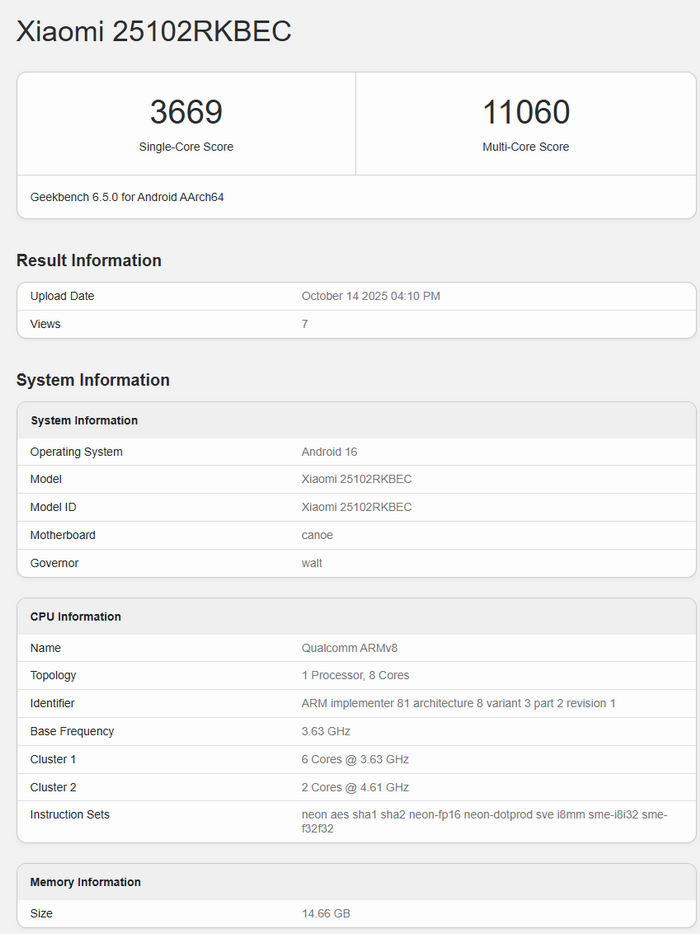Select the motherboard value canoe
The height and width of the screenshot is (934, 700).
[317, 535]
